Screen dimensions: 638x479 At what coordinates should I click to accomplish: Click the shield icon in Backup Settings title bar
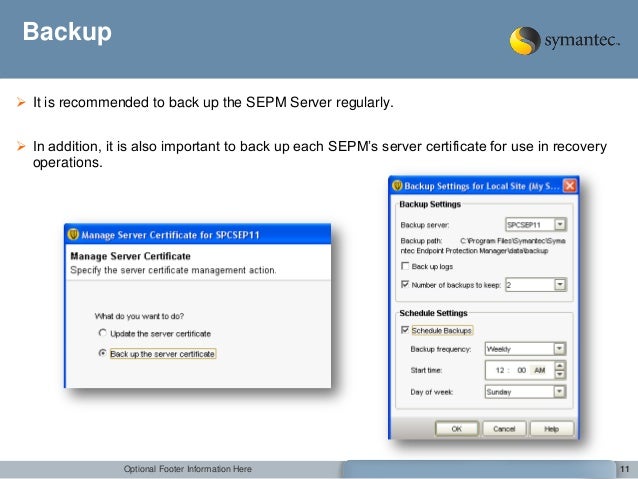tap(397, 186)
